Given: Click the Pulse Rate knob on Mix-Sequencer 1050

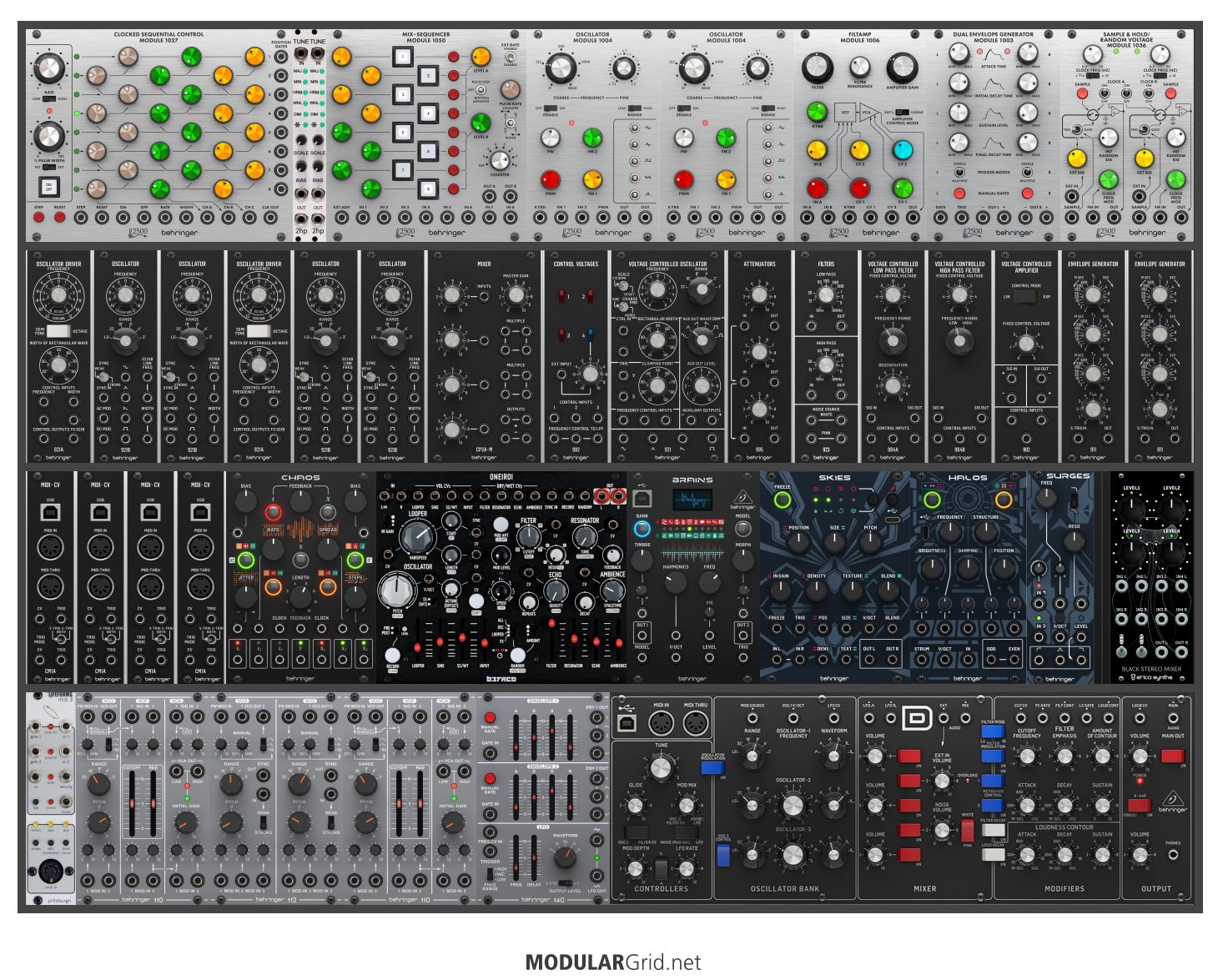Looking at the screenshot, I should 510,88.
